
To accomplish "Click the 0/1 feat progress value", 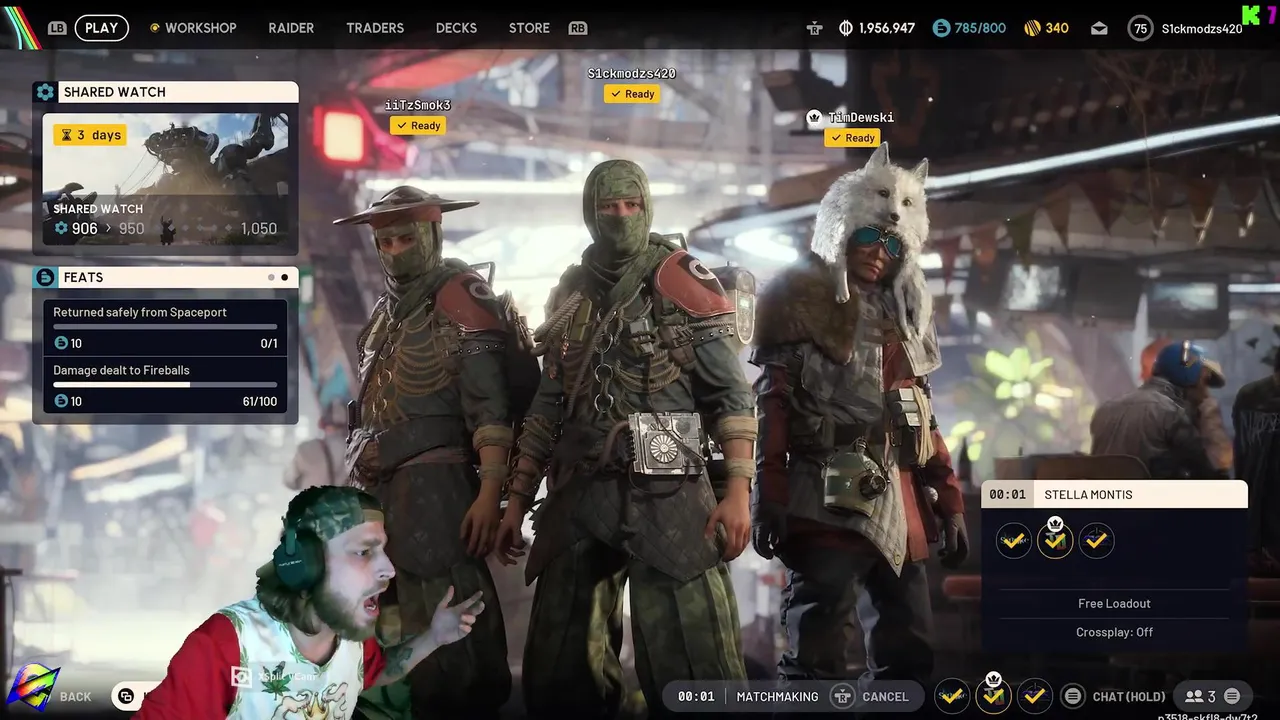I will pos(269,344).
